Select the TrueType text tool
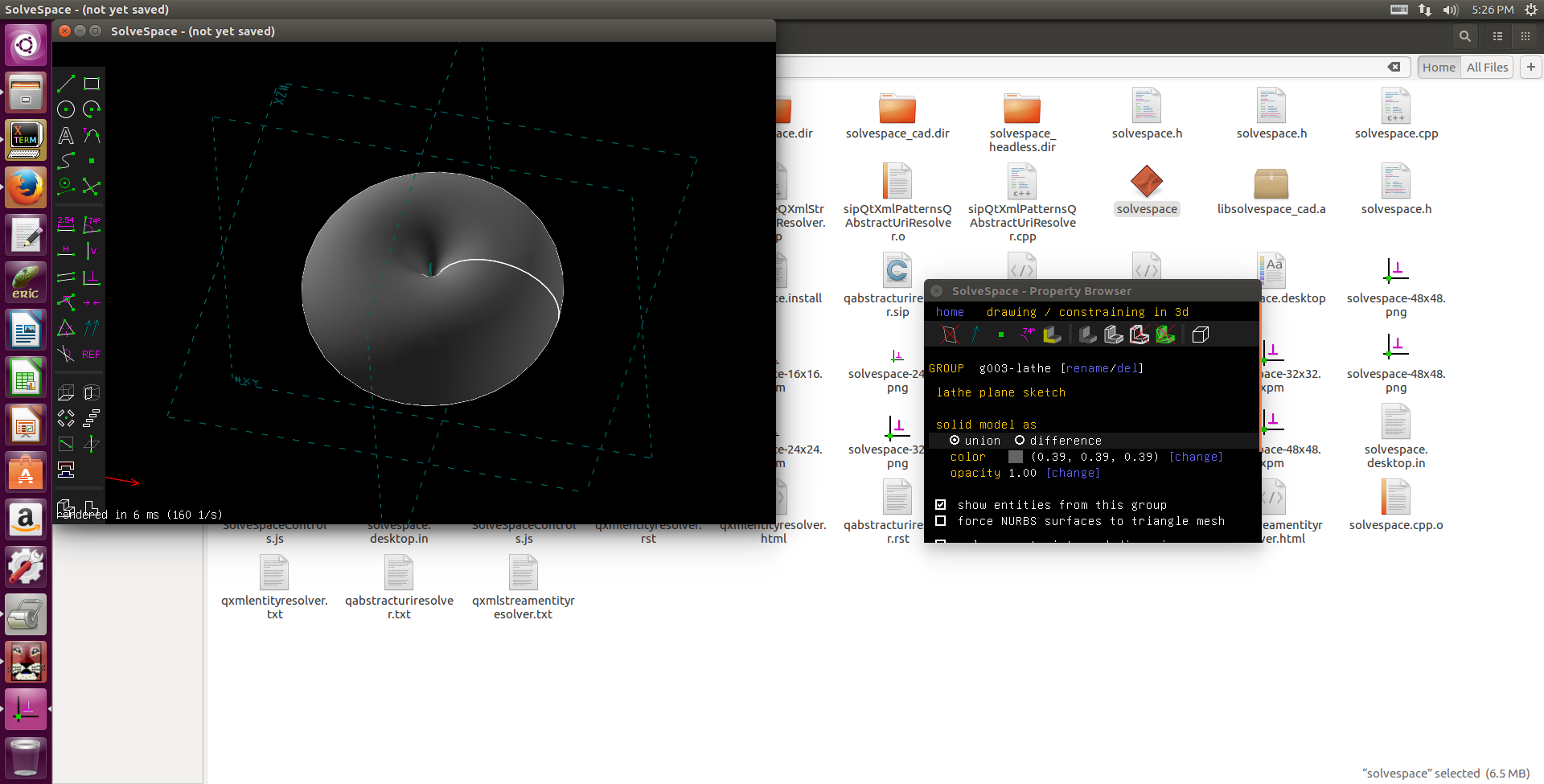The width and height of the screenshot is (1544, 784). (x=66, y=136)
